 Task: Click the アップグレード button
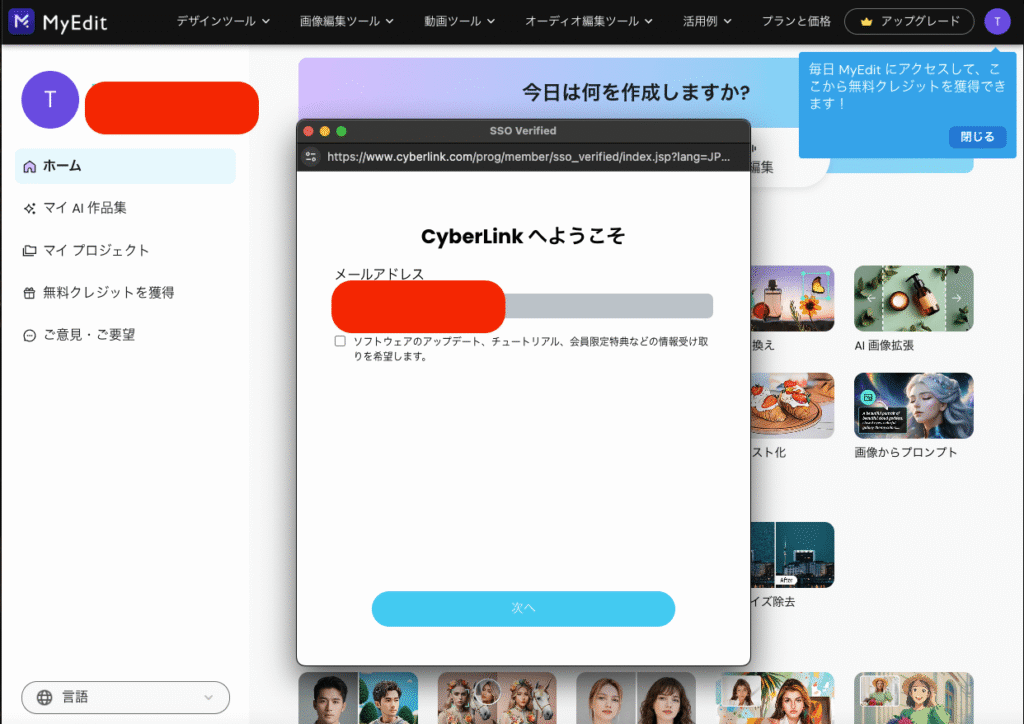coord(909,22)
